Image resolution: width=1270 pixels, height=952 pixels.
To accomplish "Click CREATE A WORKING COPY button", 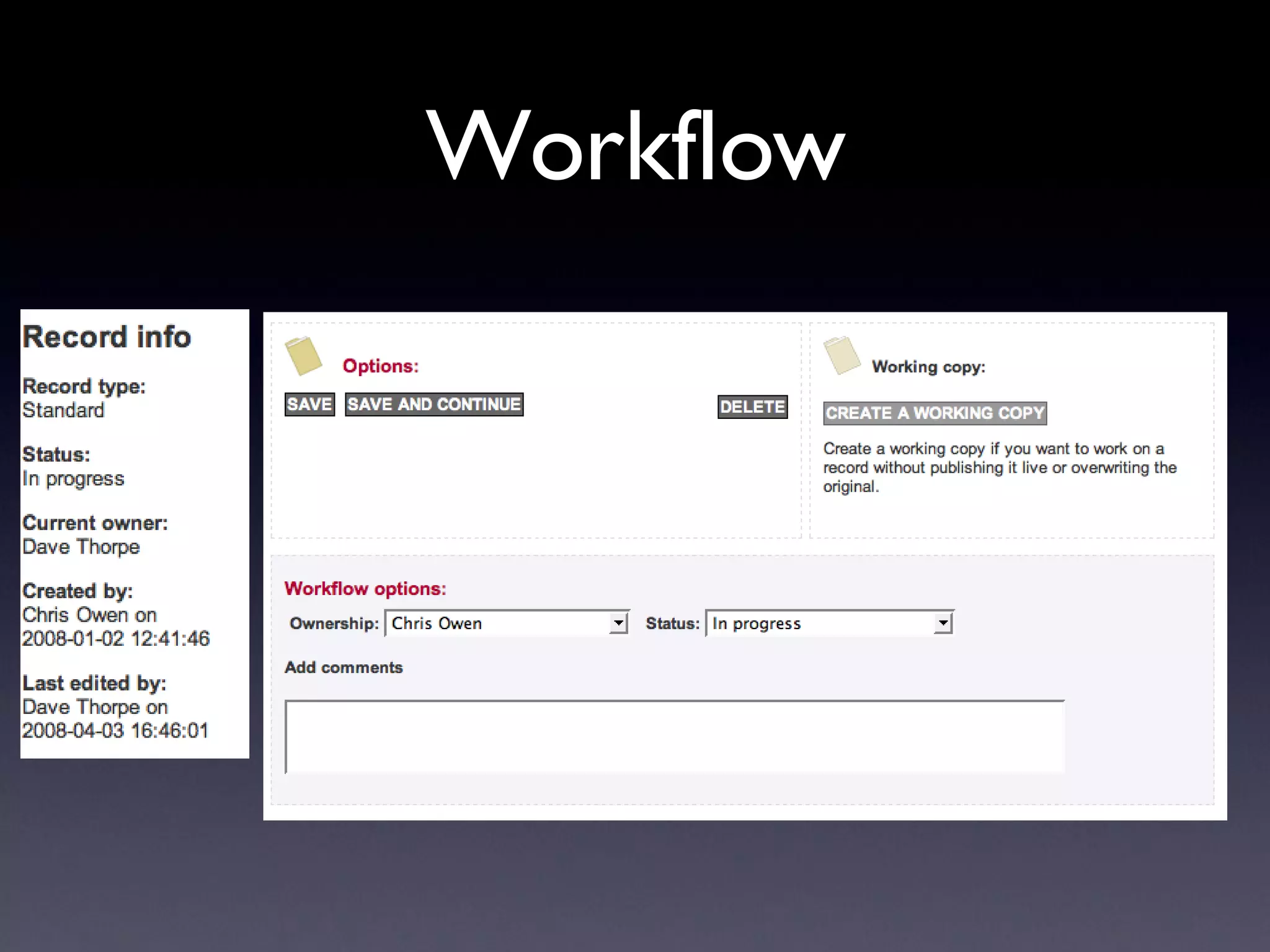I will (935, 413).
